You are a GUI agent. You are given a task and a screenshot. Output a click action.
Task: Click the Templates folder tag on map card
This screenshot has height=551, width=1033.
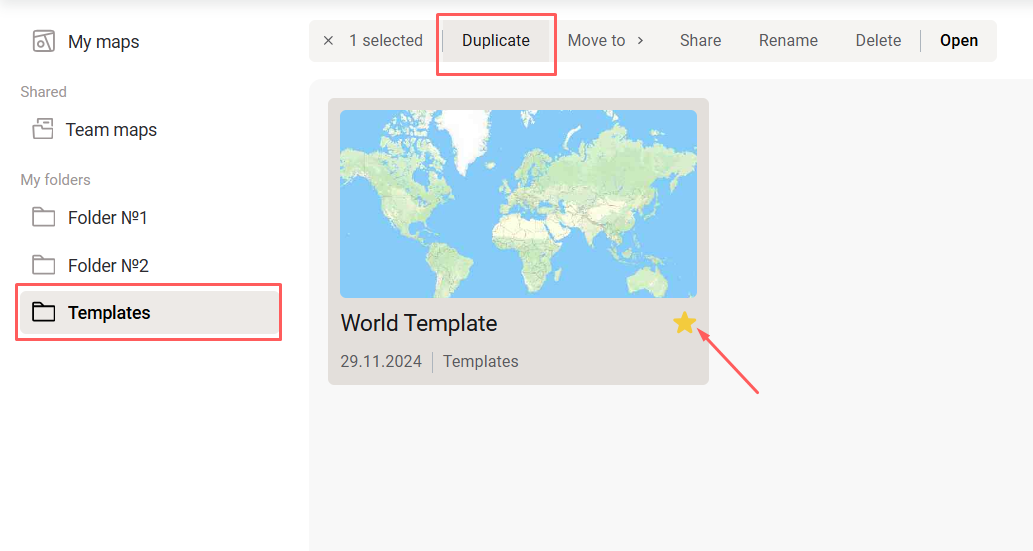(480, 362)
